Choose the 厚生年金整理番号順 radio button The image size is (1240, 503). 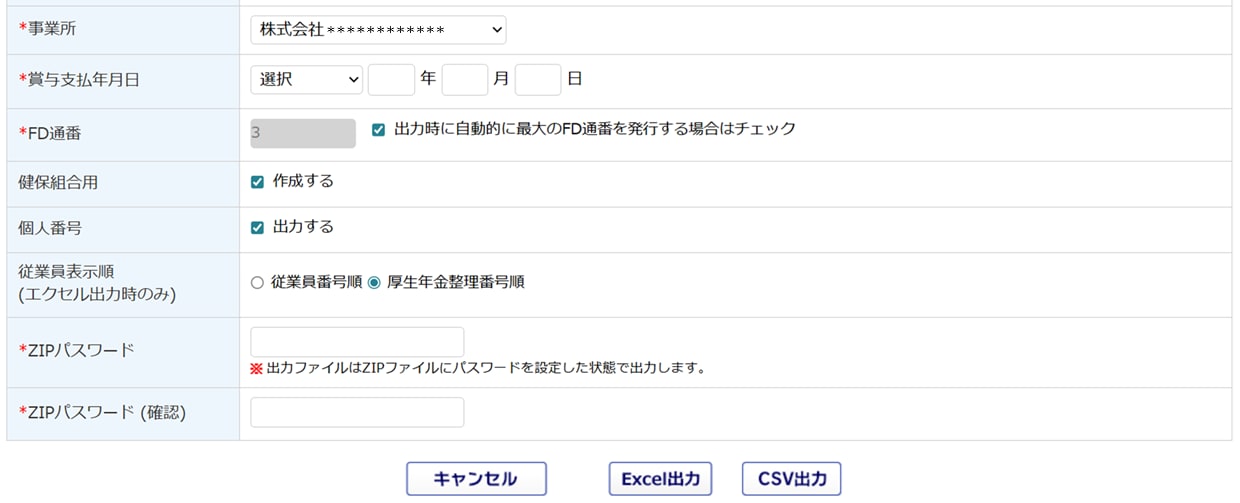point(374,283)
